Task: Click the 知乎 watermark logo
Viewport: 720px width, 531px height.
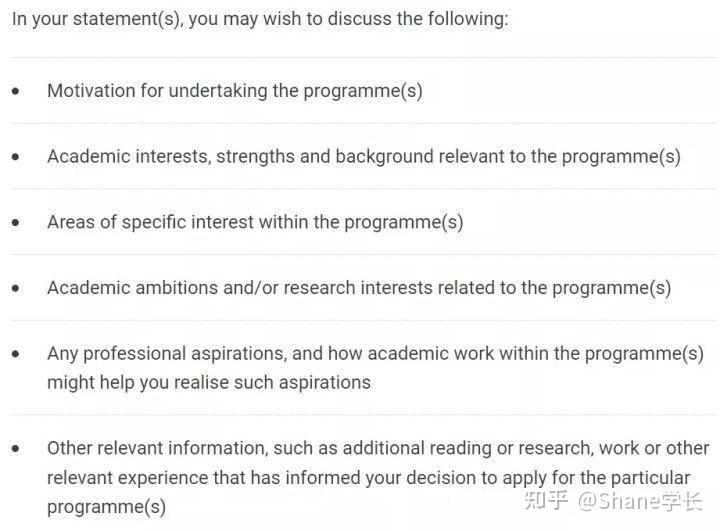Action: pyautogui.click(x=547, y=498)
